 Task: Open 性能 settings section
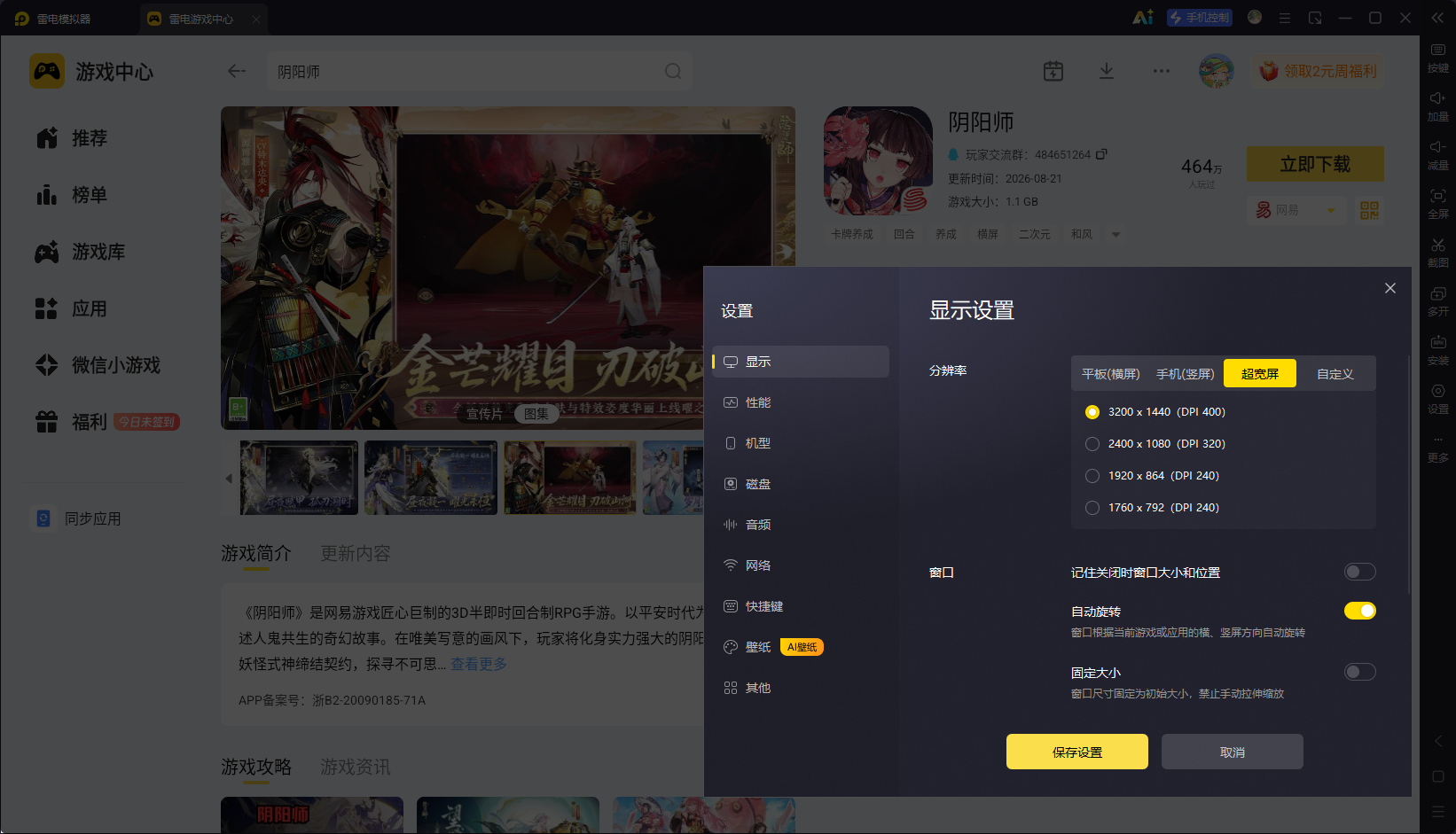pos(801,402)
